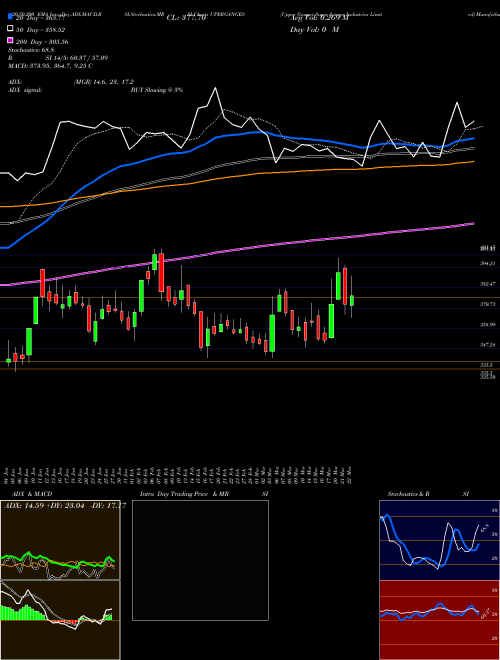Screen dimensions: 500x660
Task: Select the '50 Day = 358.52' legend text
Action: click(x=42, y=29)
